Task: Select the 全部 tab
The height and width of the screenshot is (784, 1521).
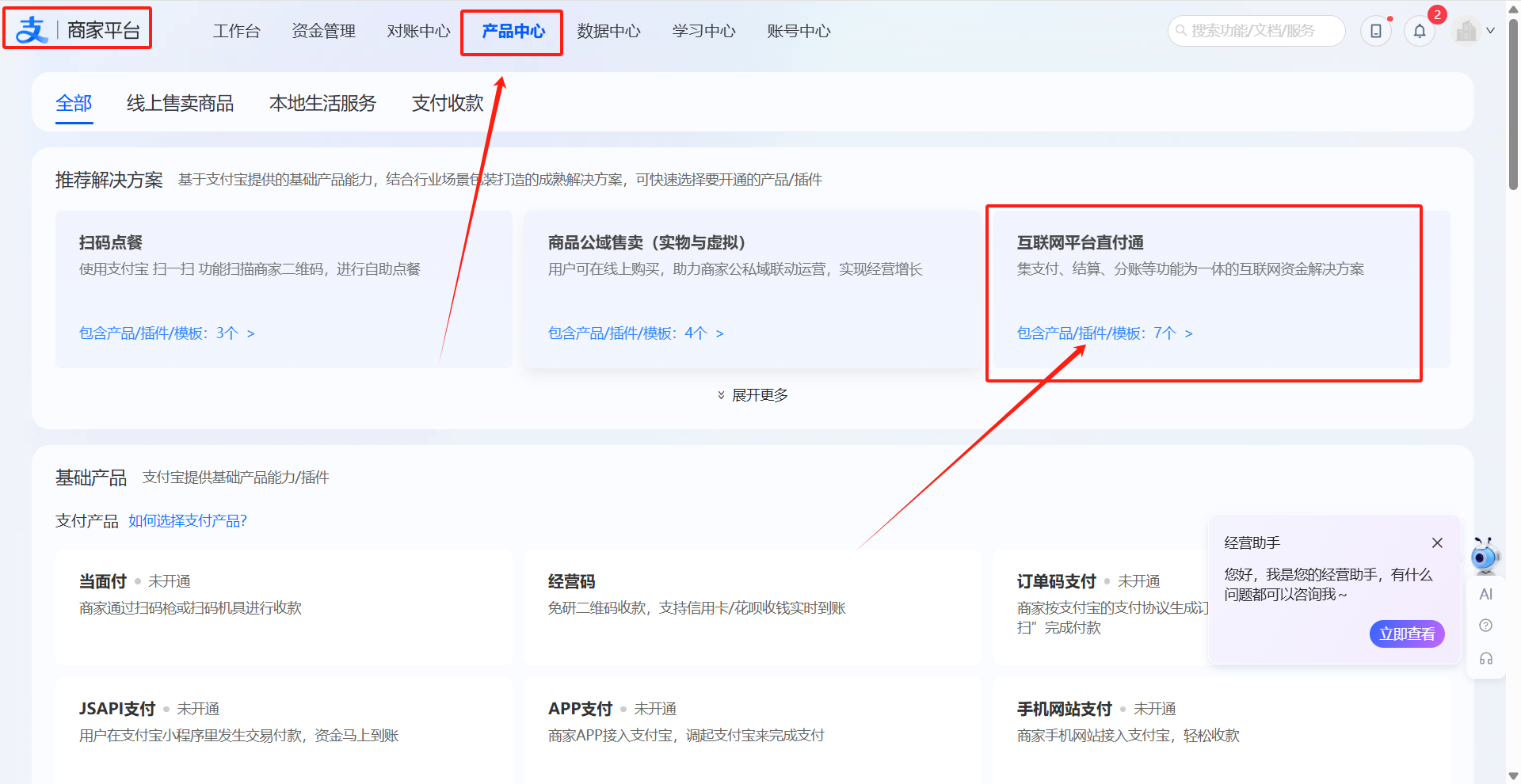Action: (x=74, y=103)
